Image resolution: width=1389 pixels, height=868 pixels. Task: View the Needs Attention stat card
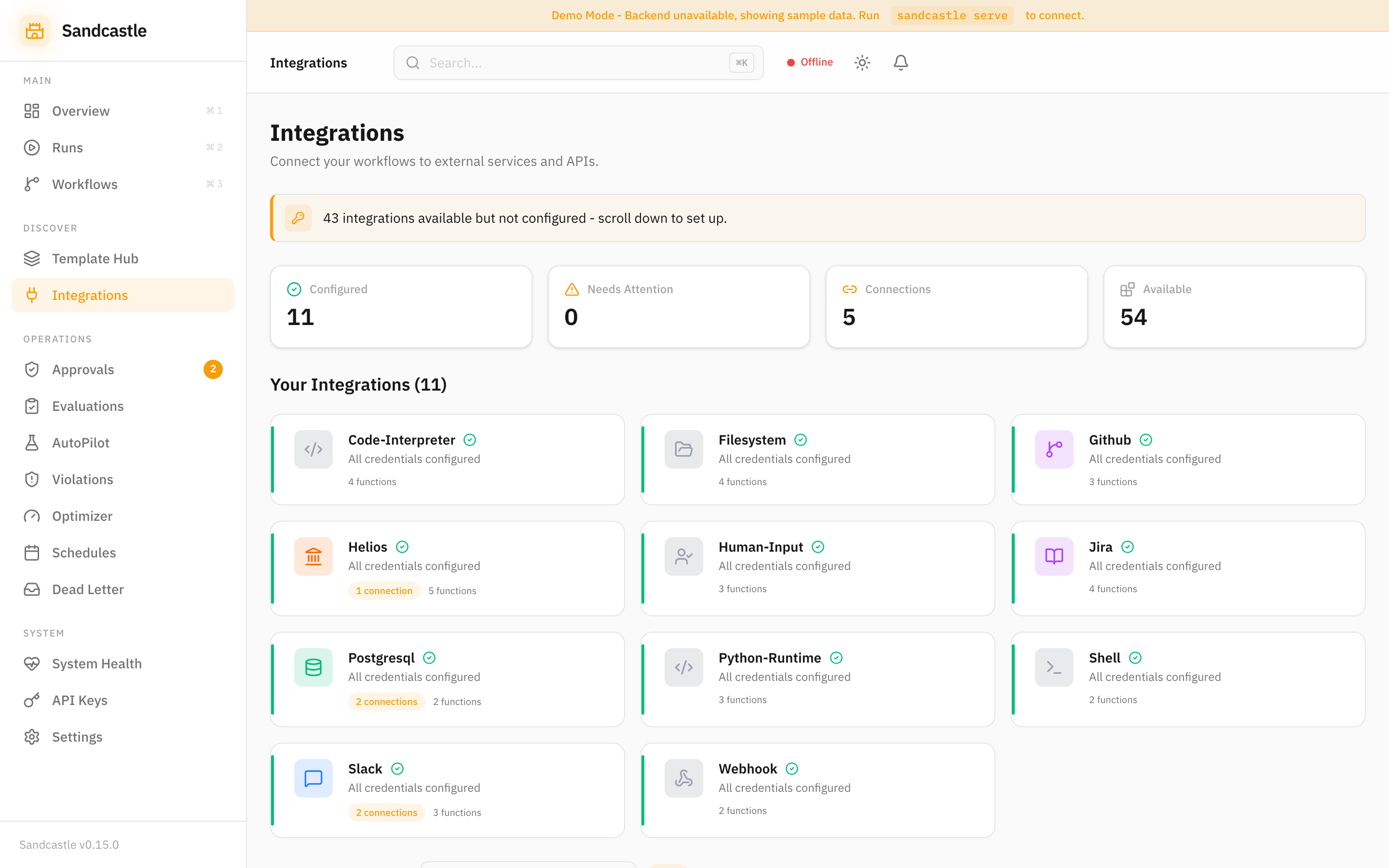point(679,307)
